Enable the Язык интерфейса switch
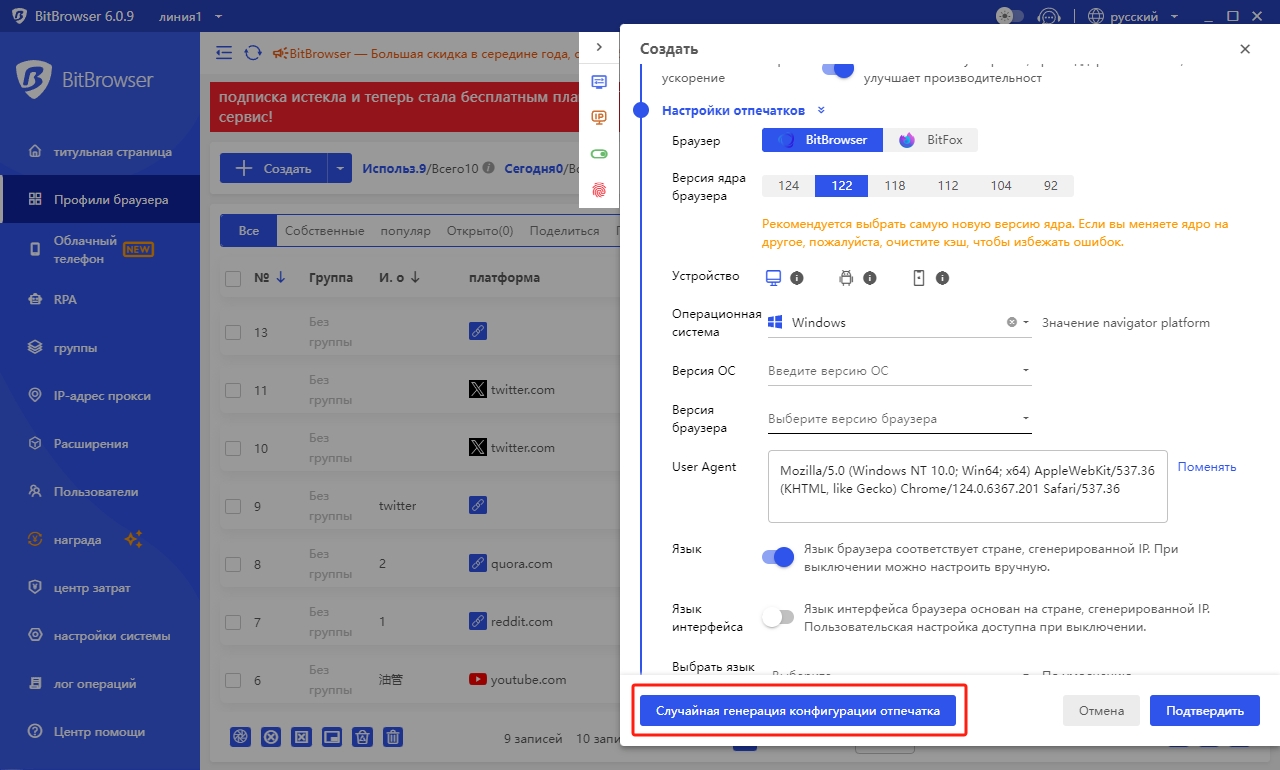This screenshot has width=1280, height=770. pyautogui.click(x=778, y=617)
